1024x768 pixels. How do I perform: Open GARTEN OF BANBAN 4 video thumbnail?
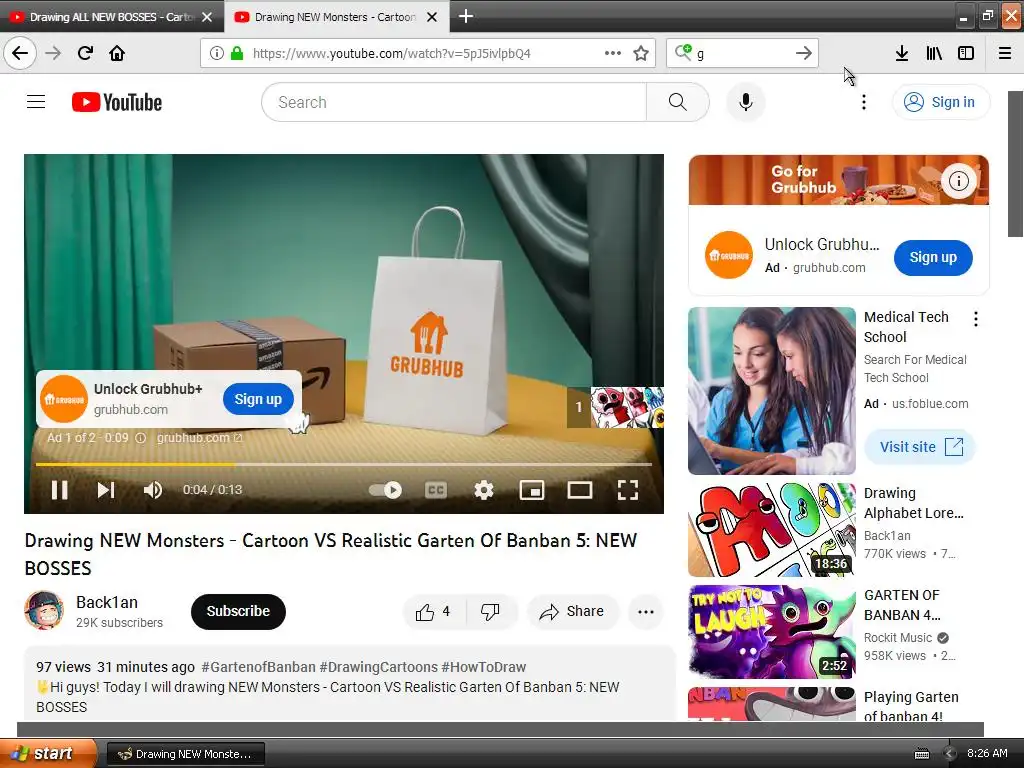[x=772, y=632]
